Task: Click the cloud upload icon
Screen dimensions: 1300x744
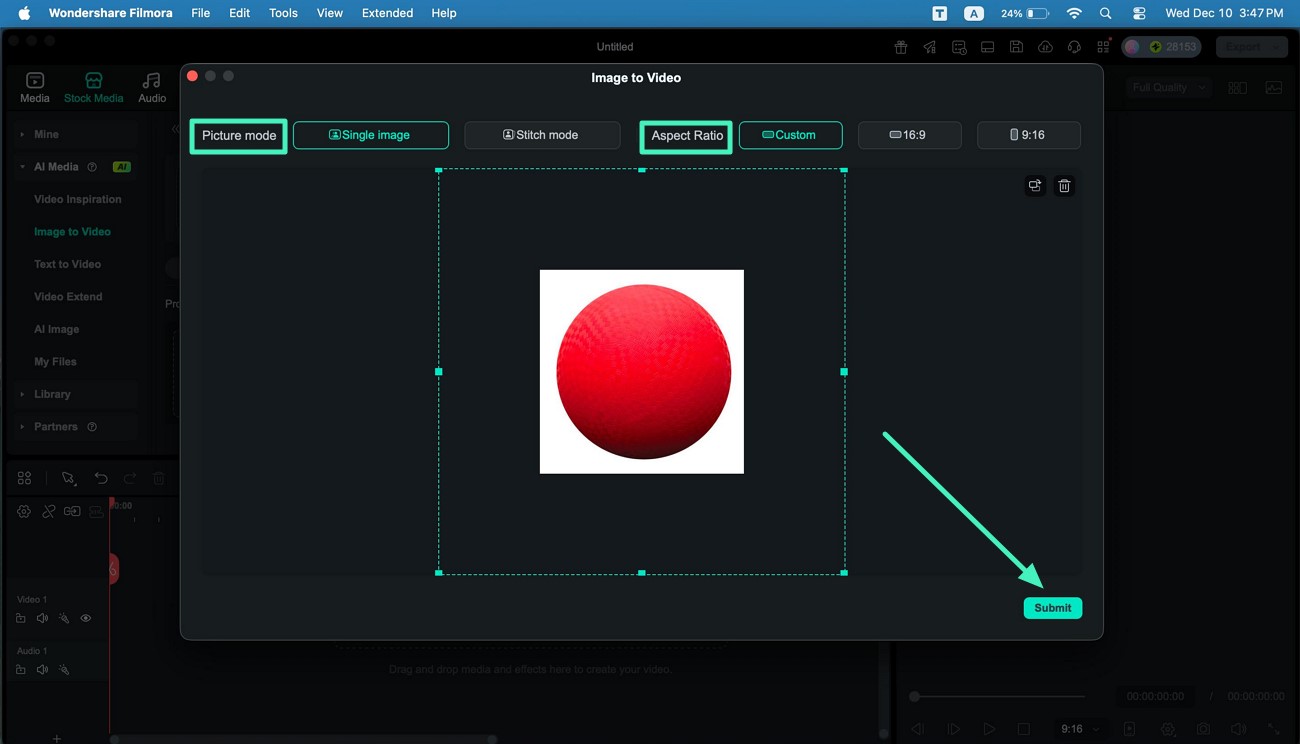Action: [x=1045, y=47]
